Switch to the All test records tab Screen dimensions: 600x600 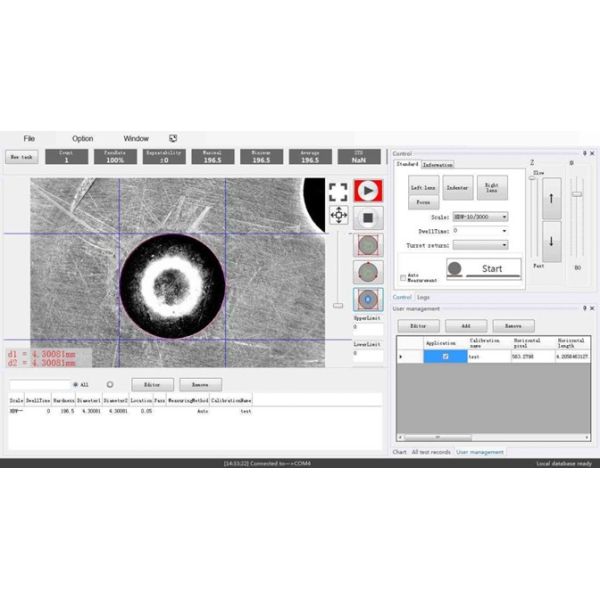point(431,452)
